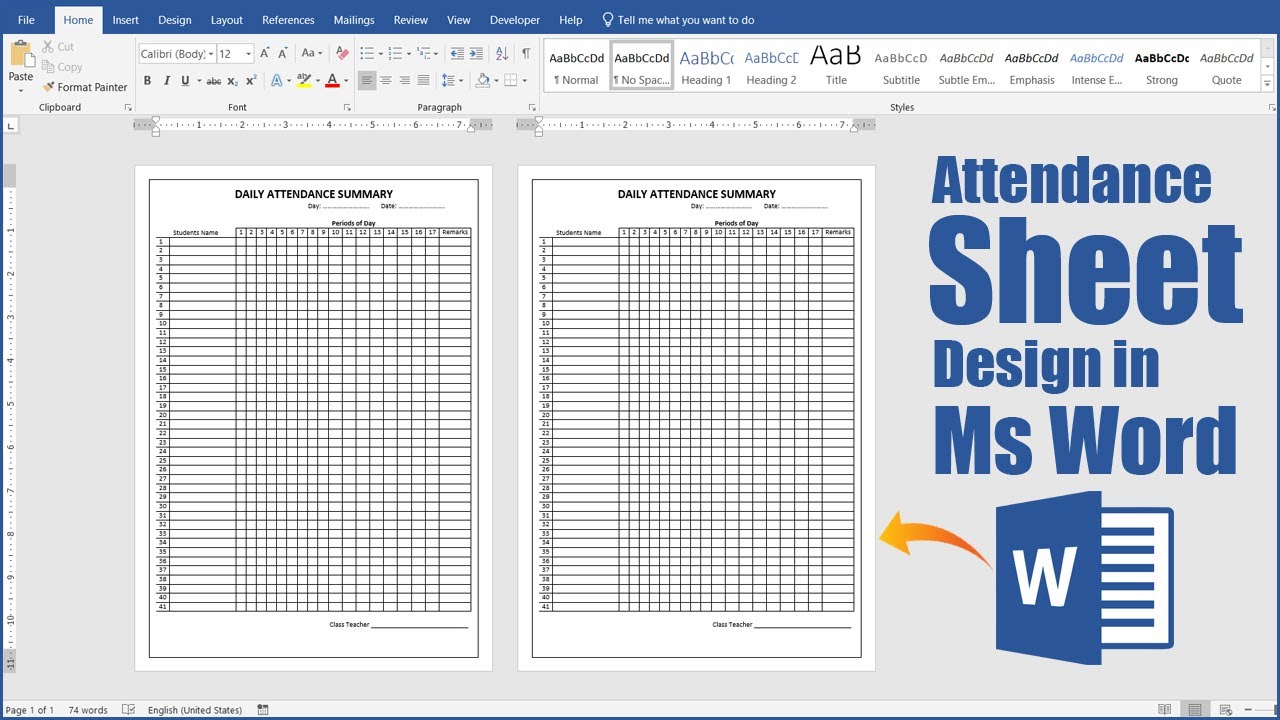Click the Shading paint bucket icon
The image size is (1280, 720).
pyautogui.click(x=483, y=81)
